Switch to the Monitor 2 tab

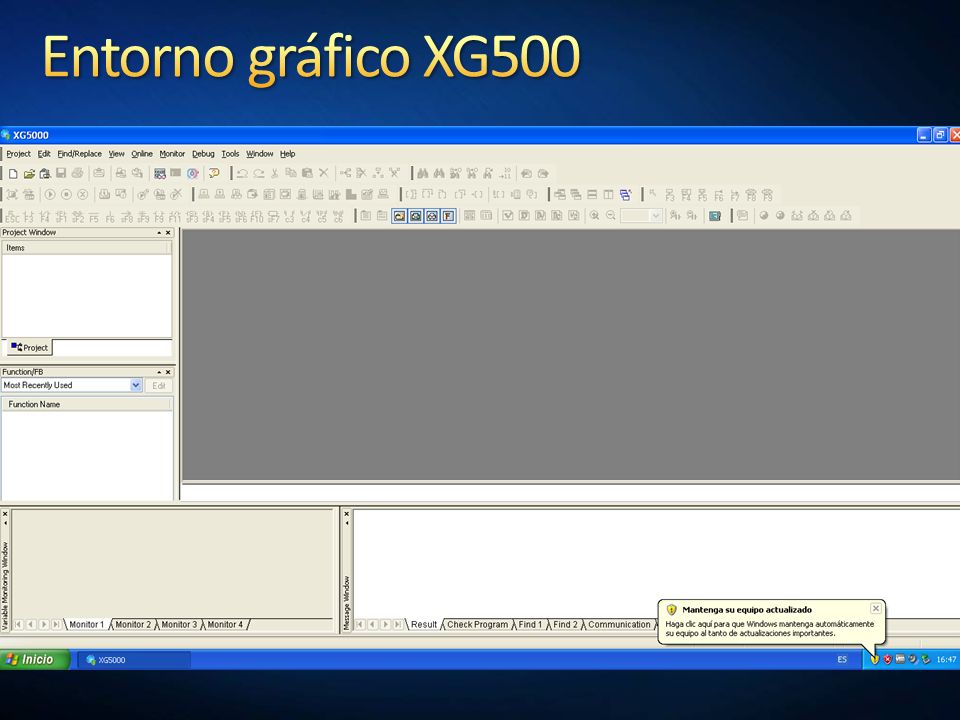tap(133, 624)
